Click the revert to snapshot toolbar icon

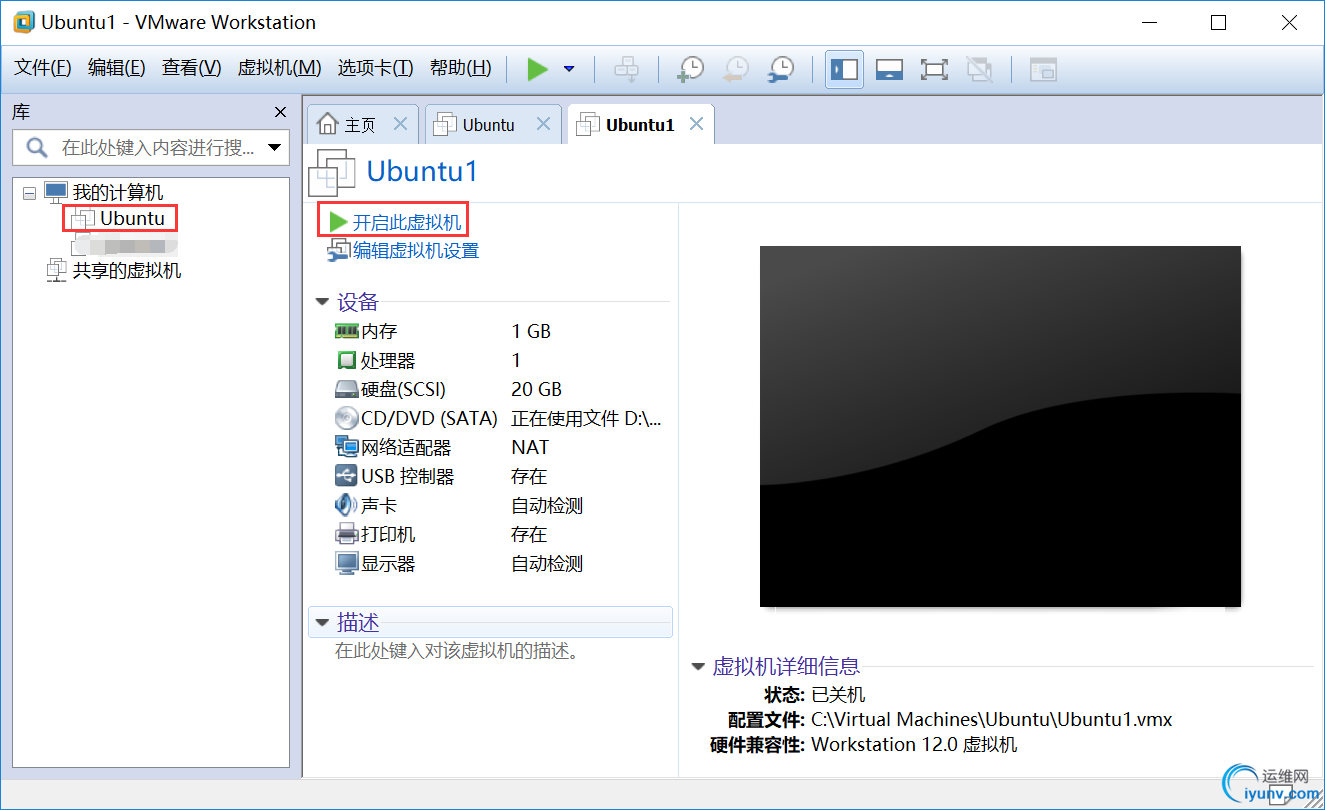[x=736, y=69]
